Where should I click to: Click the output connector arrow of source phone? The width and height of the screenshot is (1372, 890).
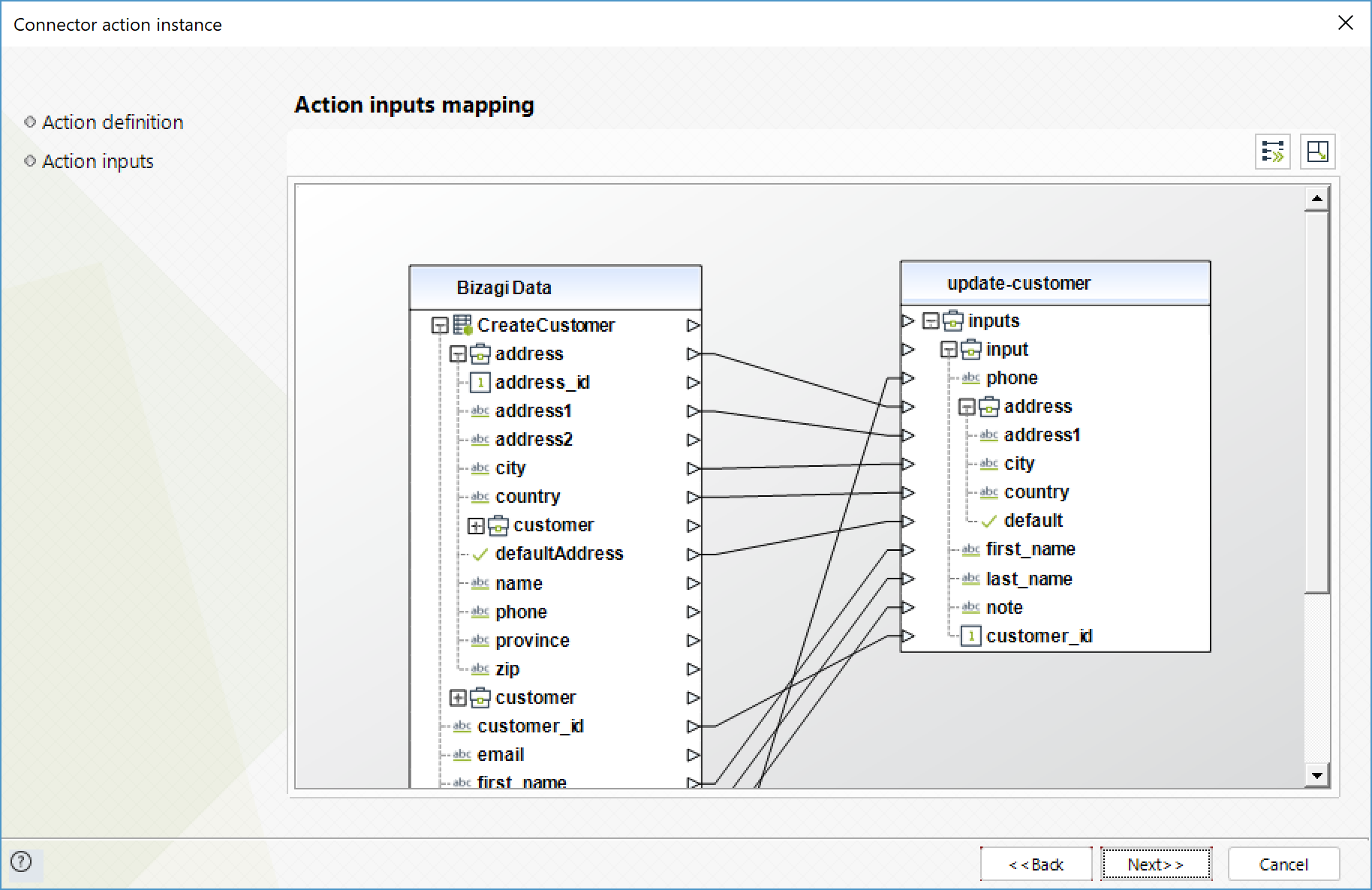pos(694,612)
